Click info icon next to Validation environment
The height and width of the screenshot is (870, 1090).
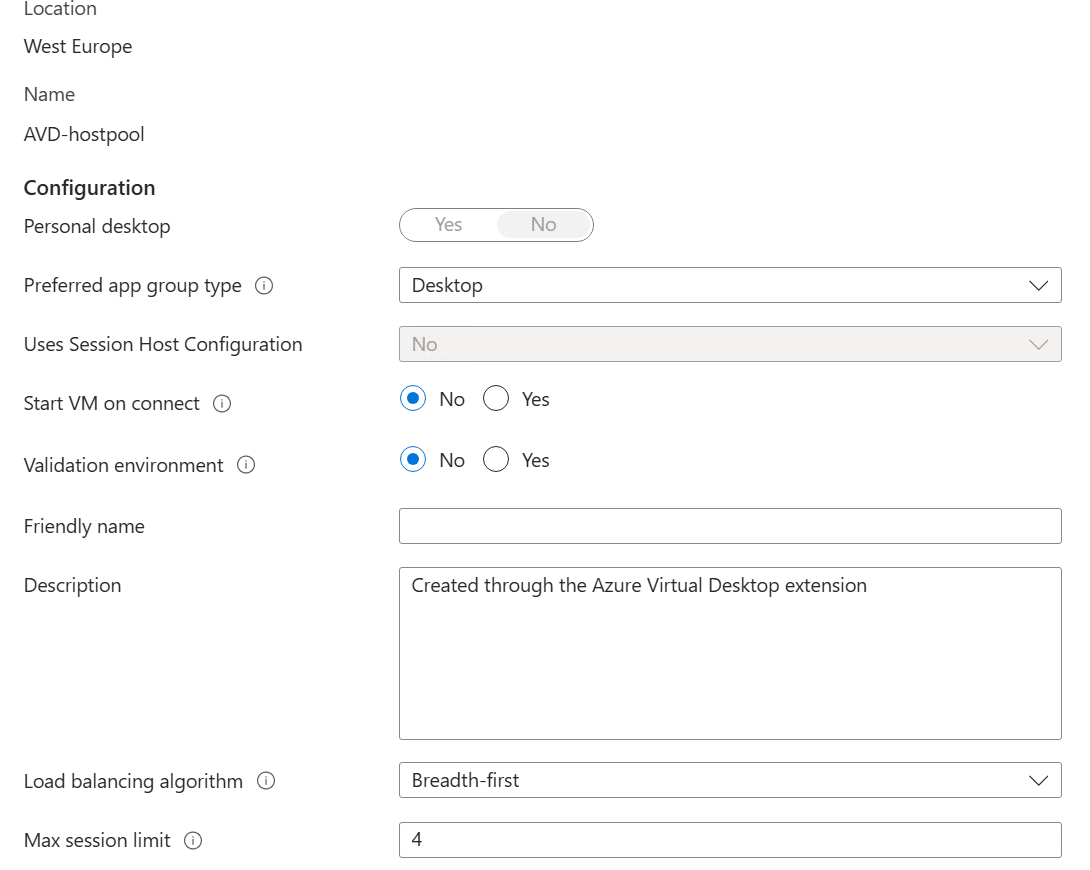pos(246,465)
